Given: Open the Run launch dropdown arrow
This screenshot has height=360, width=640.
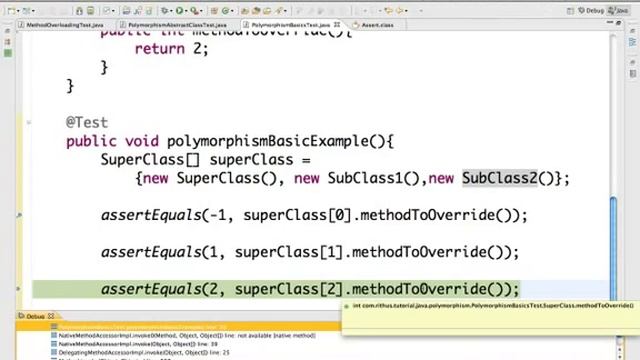Looking at the screenshot, I should tap(186, 11).
